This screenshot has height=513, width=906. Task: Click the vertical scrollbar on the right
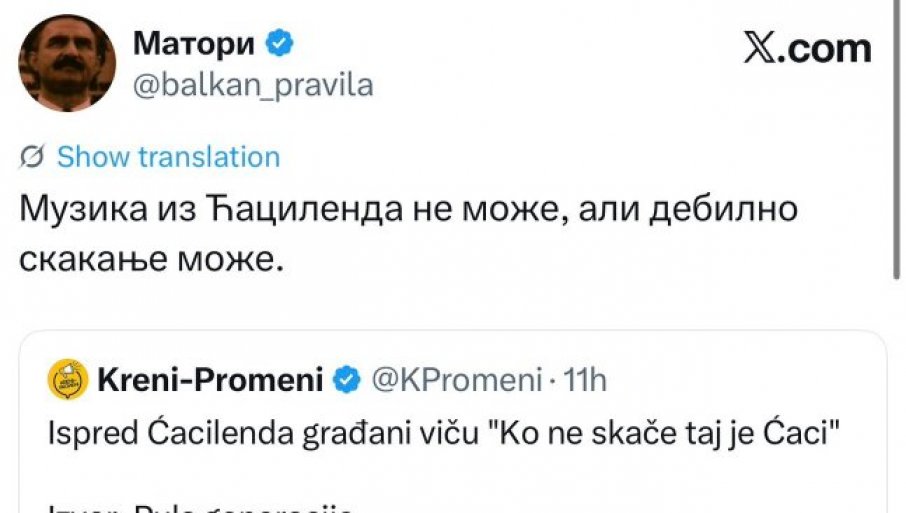point(894,140)
